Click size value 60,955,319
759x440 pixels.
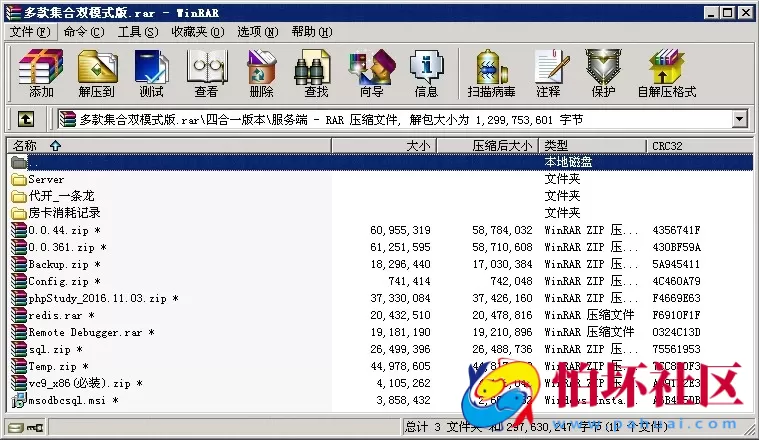coord(400,230)
